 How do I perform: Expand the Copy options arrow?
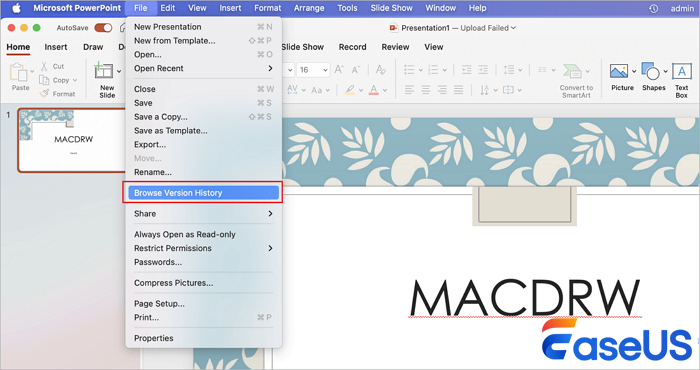75,80
